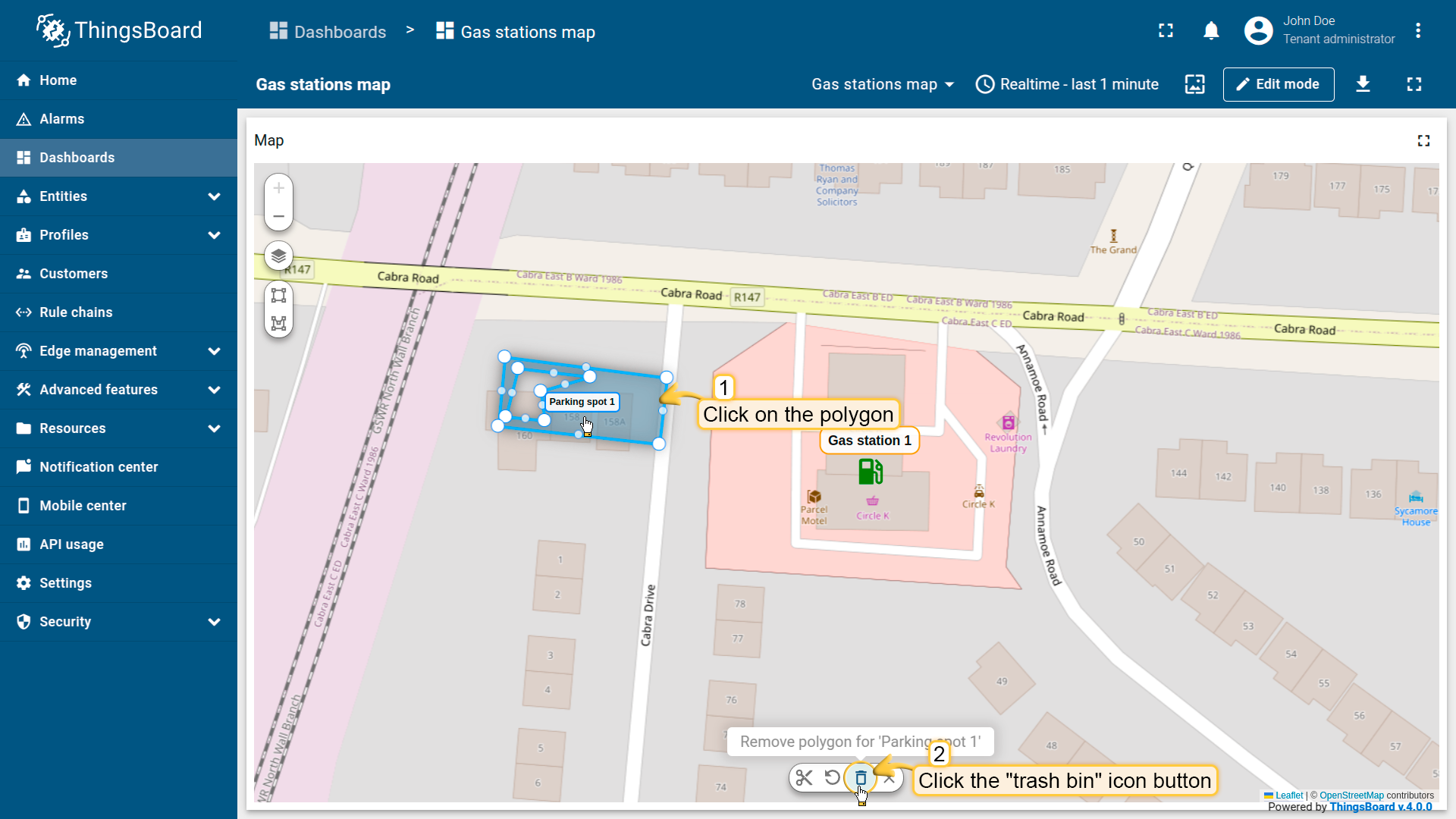The width and height of the screenshot is (1456, 819).
Task: Expand the Advanced features menu
Action: pos(214,390)
